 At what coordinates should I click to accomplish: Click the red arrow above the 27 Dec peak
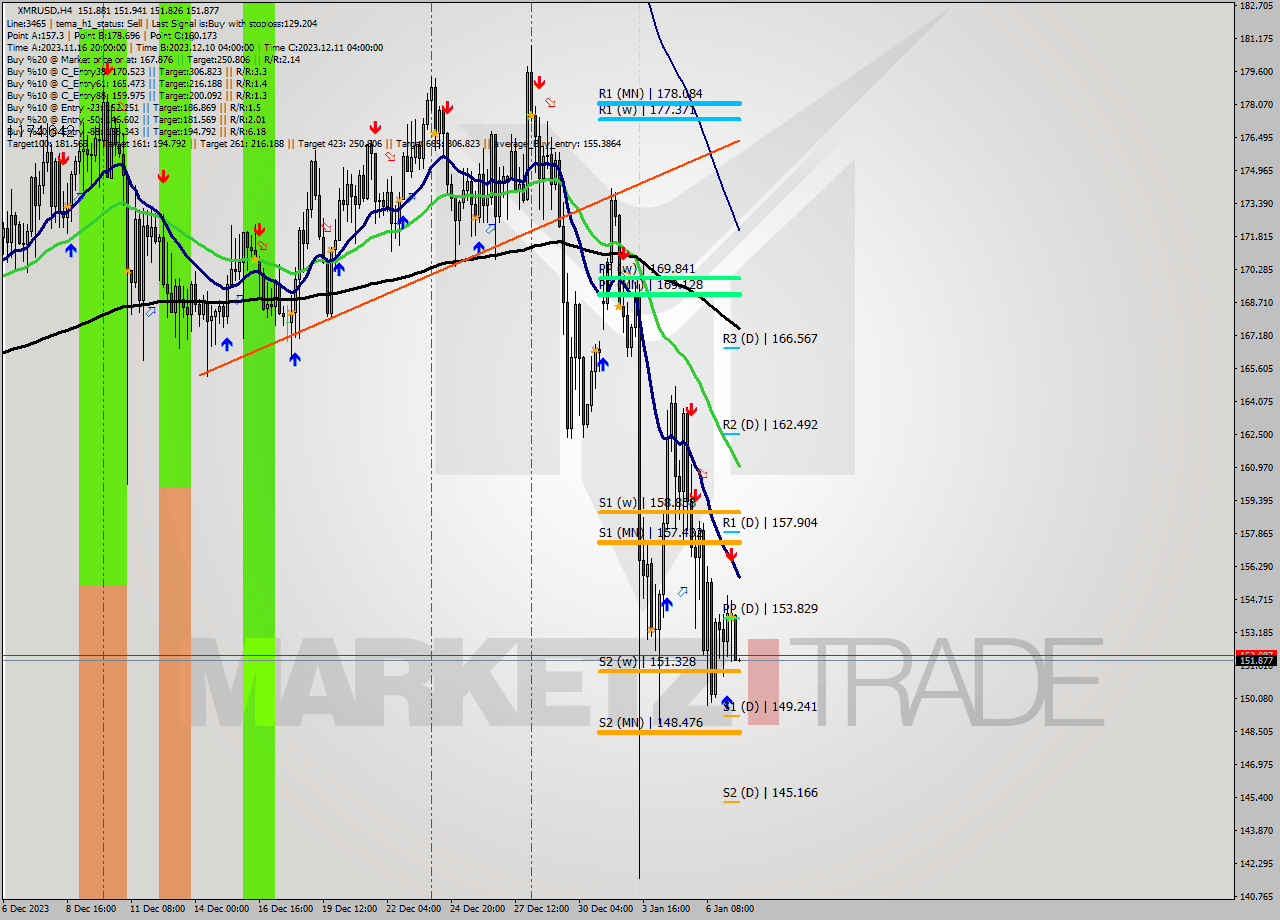539,82
